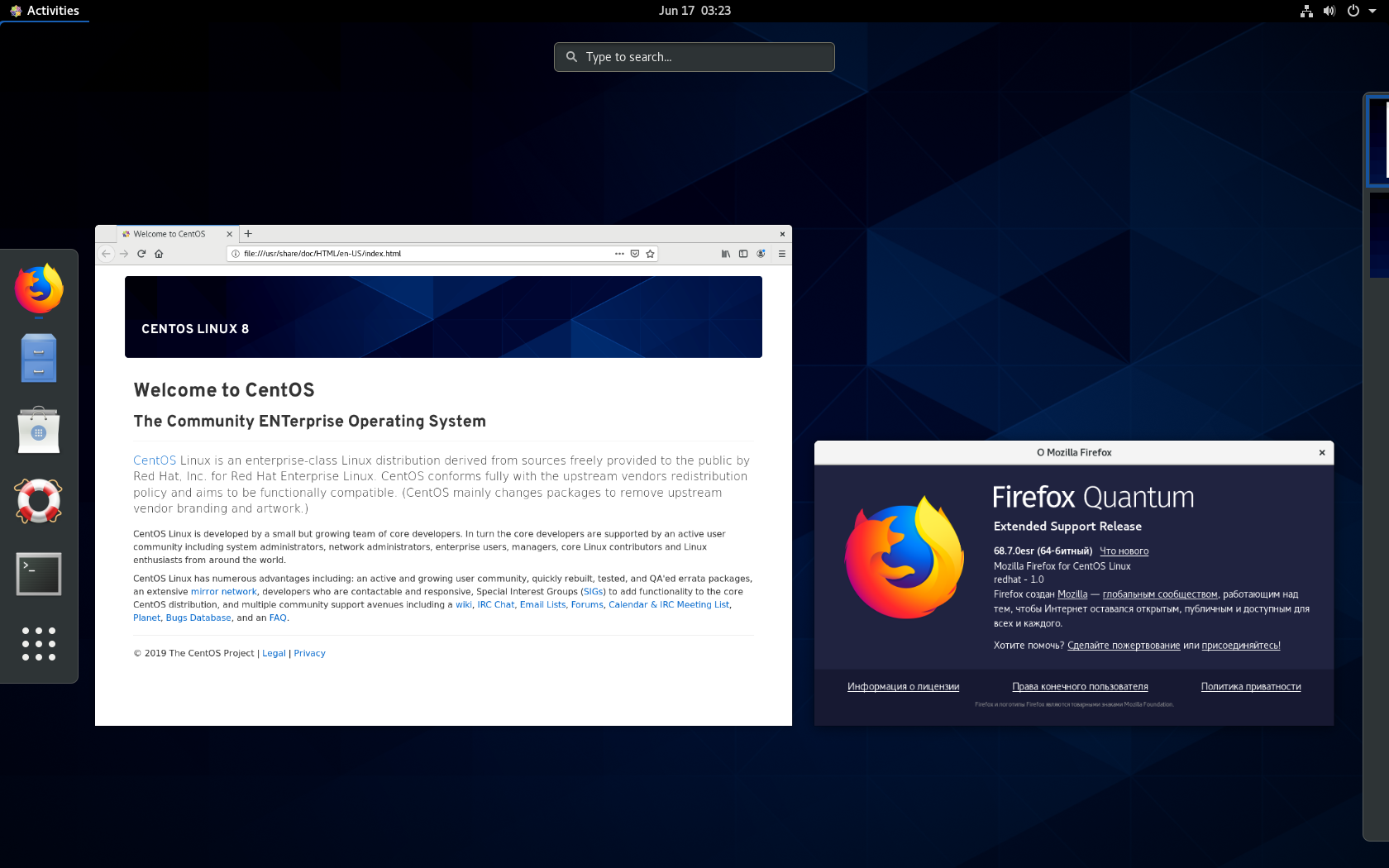Open Calendar & IRC Meeting List link

coord(669,605)
